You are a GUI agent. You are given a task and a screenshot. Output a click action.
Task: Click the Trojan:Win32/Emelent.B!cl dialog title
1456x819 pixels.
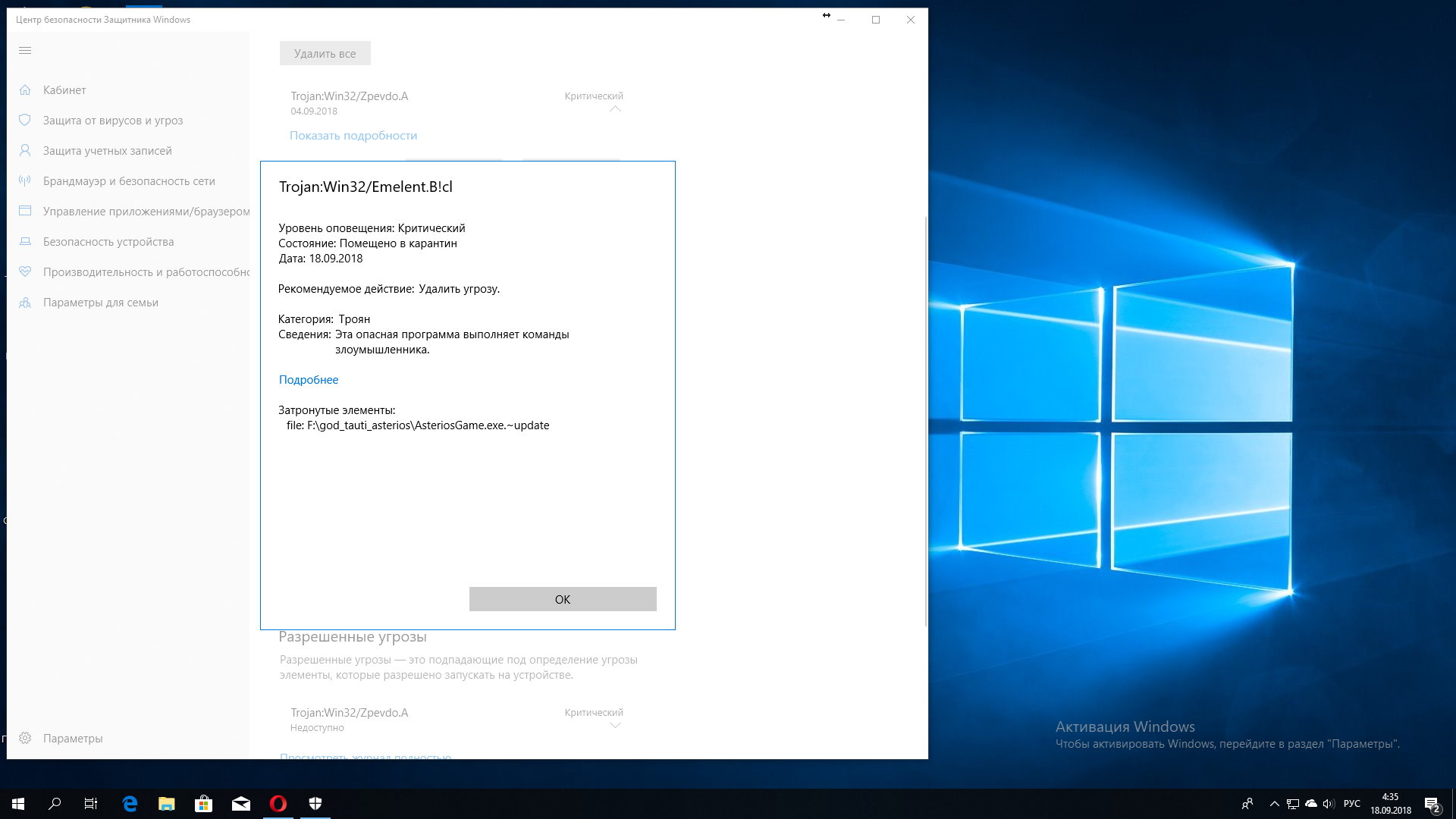366,187
